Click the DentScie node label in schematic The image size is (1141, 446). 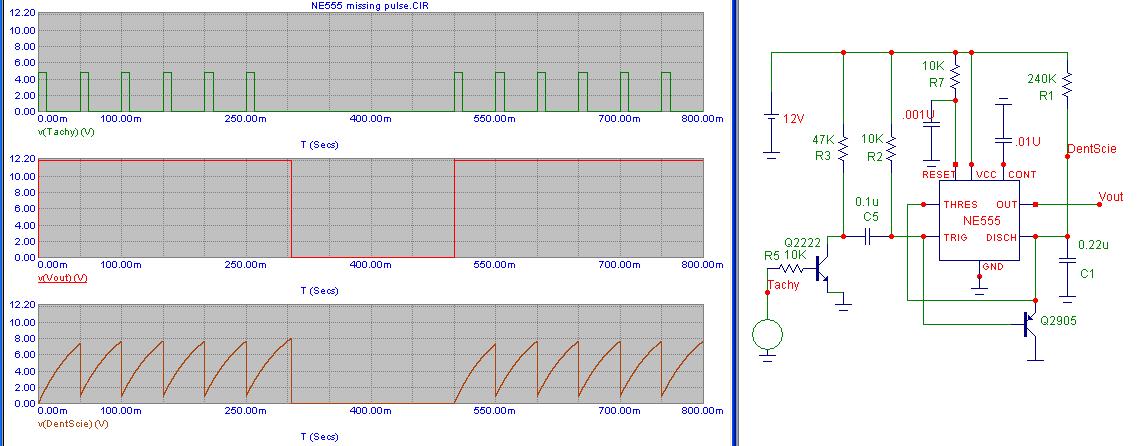tap(1092, 149)
